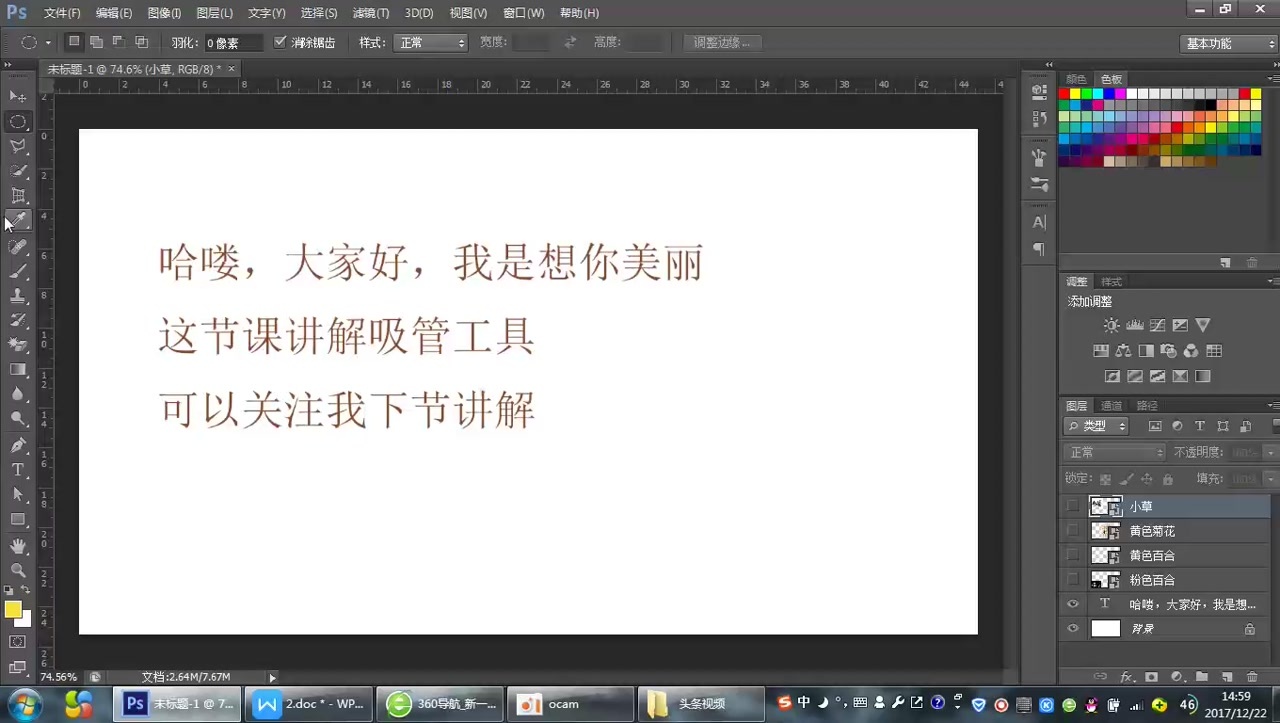Screen dimensions: 1280x723
Task: Select the Brush tool
Action: [x=18, y=271]
